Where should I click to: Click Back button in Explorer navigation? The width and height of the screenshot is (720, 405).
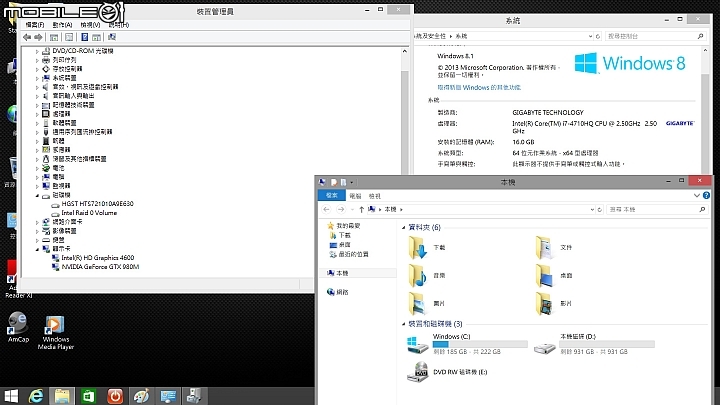pos(326,209)
